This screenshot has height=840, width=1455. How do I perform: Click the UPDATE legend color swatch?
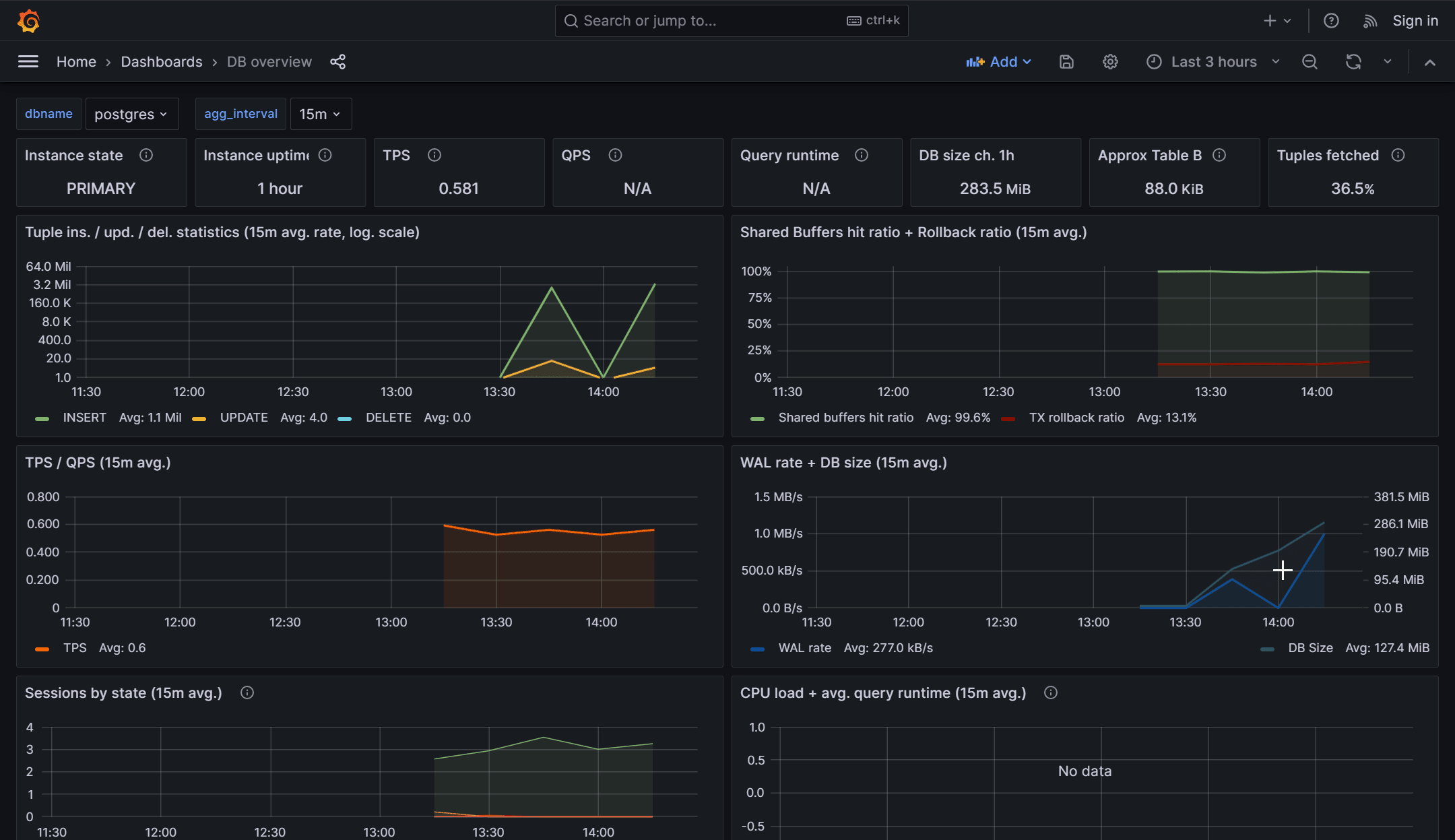(199, 419)
